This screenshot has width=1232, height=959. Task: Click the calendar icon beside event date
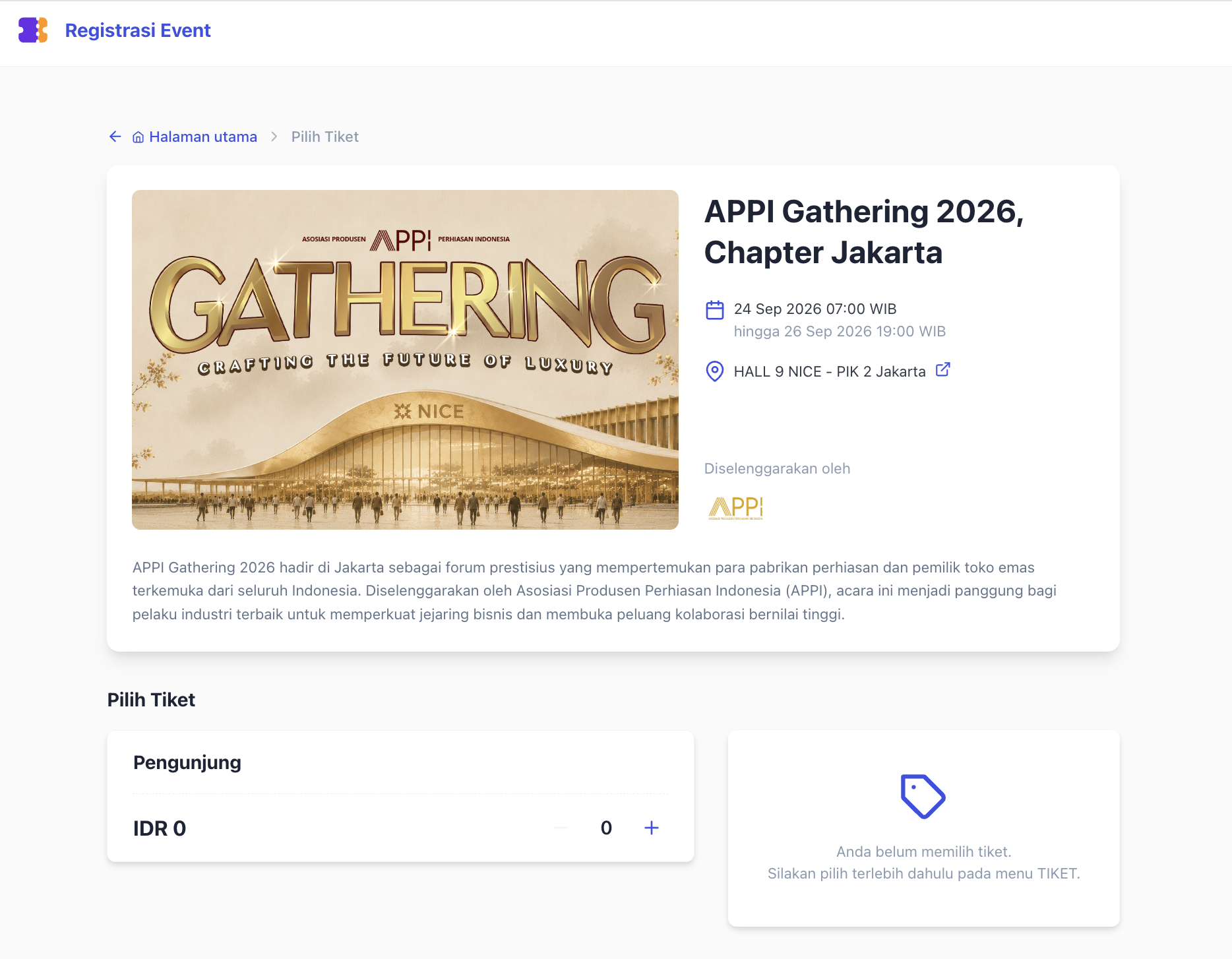tap(715, 309)
